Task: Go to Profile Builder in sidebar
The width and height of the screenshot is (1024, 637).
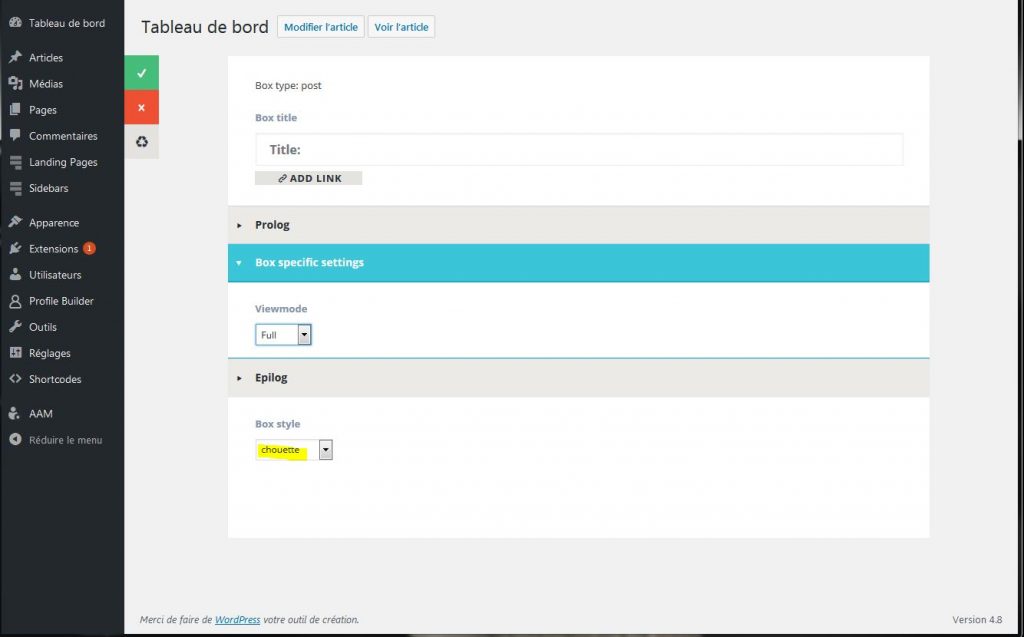Action: [61, 301]
